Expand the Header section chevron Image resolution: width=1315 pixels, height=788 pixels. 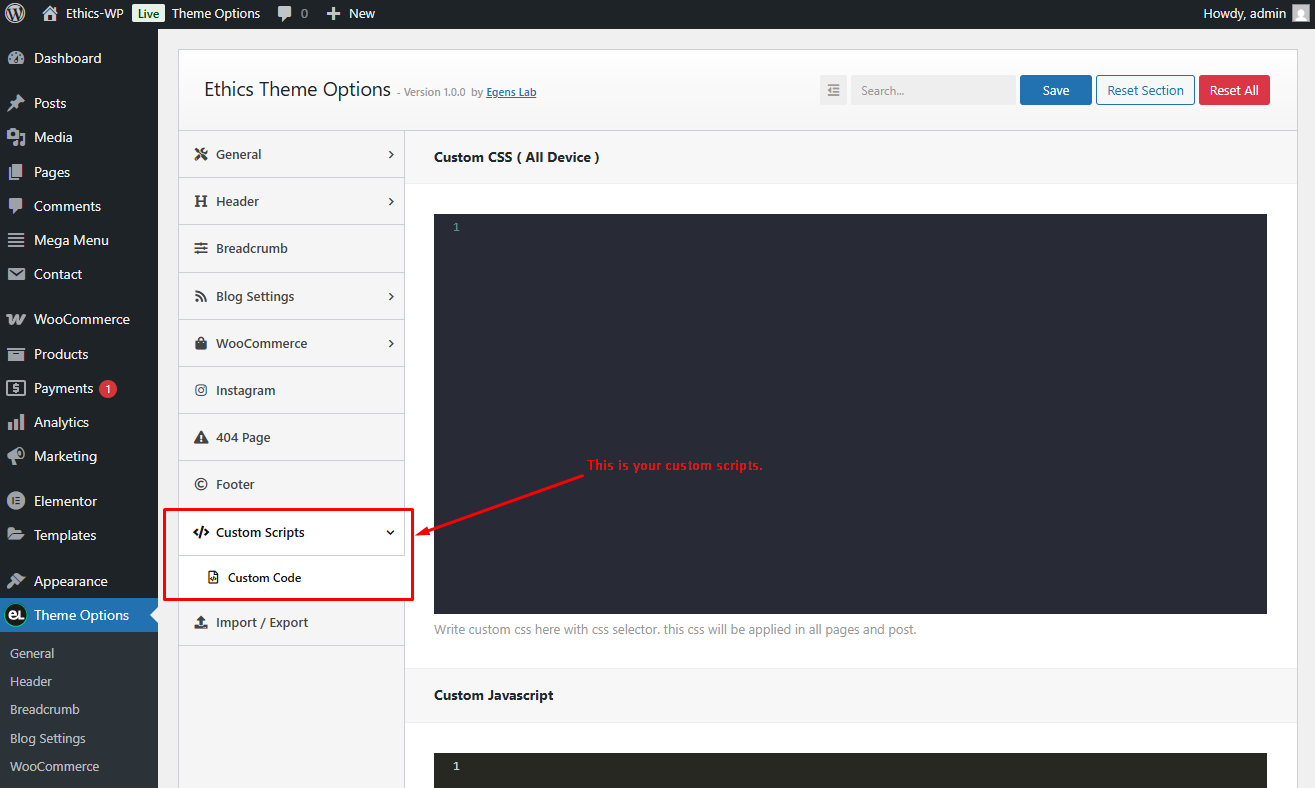coord(391,201)
